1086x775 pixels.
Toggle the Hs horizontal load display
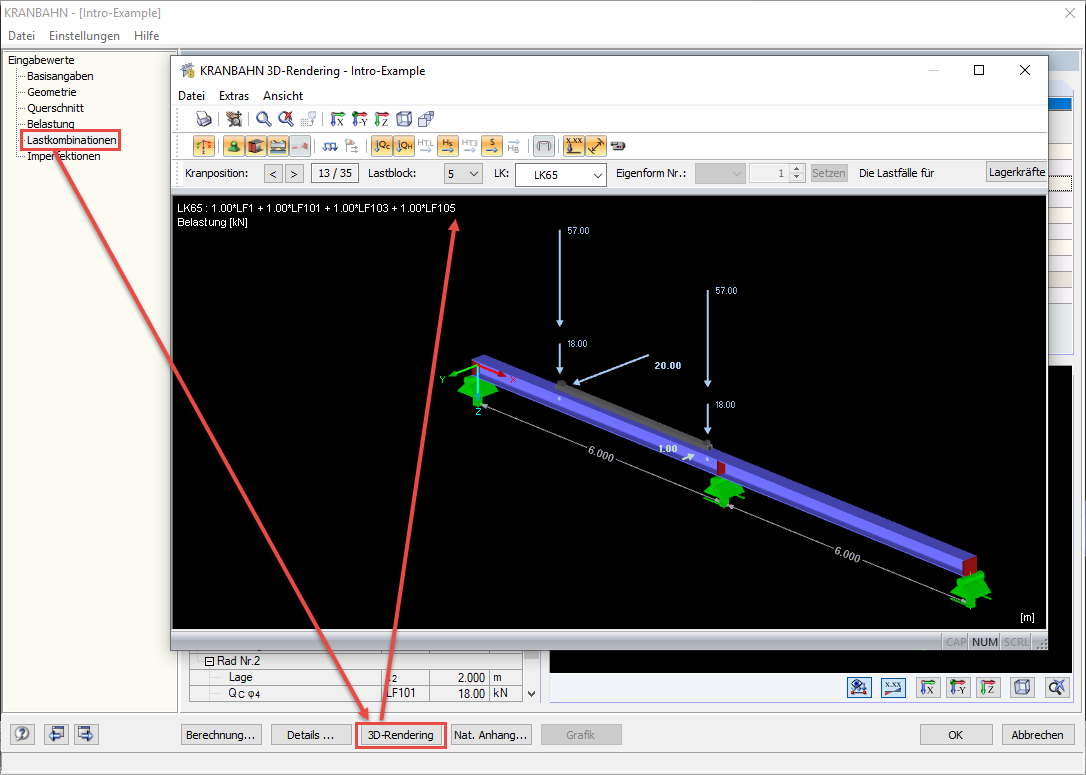click(447, 146)
